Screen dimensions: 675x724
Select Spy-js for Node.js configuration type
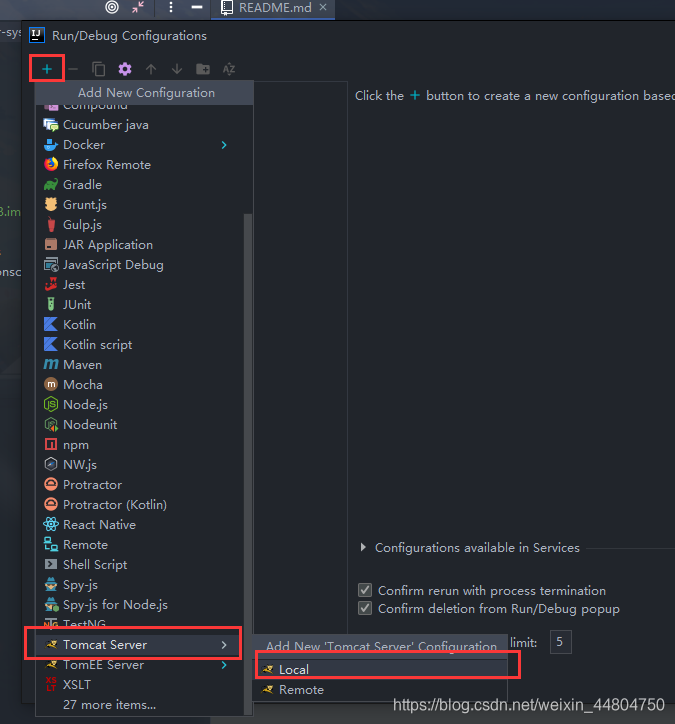click(139, 604)
